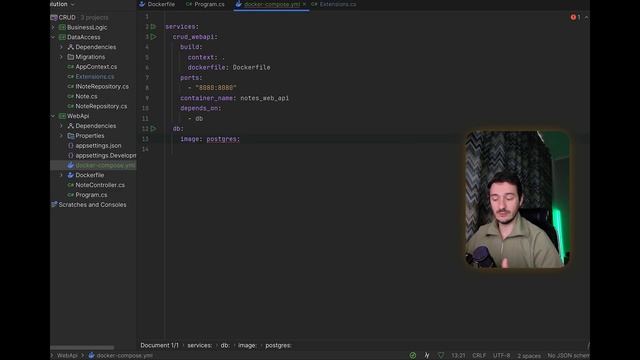The image size is (640, 360).
Task: Expand the Migrations folder
Action: click(61, 57)
